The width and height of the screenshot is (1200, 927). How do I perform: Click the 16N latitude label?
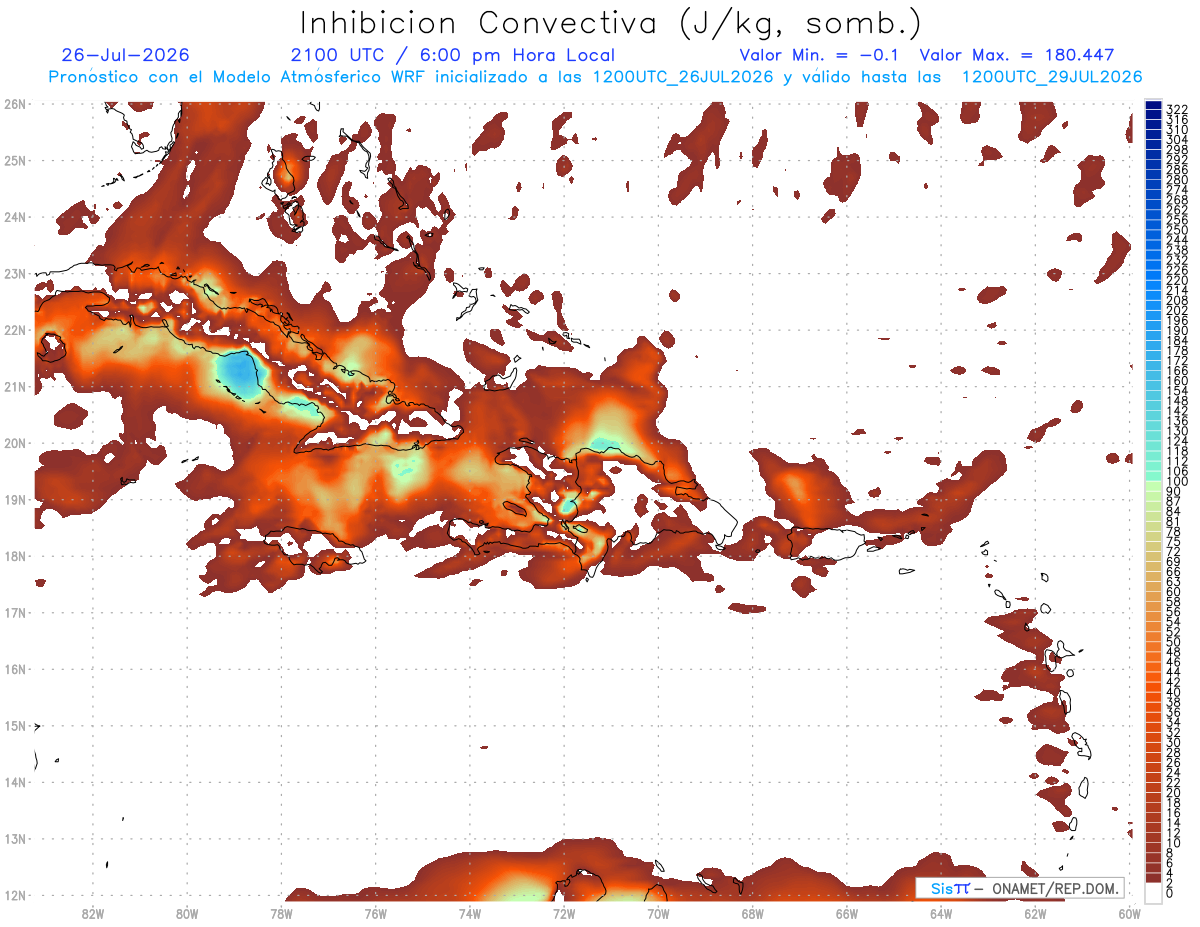tap(15, 669)
